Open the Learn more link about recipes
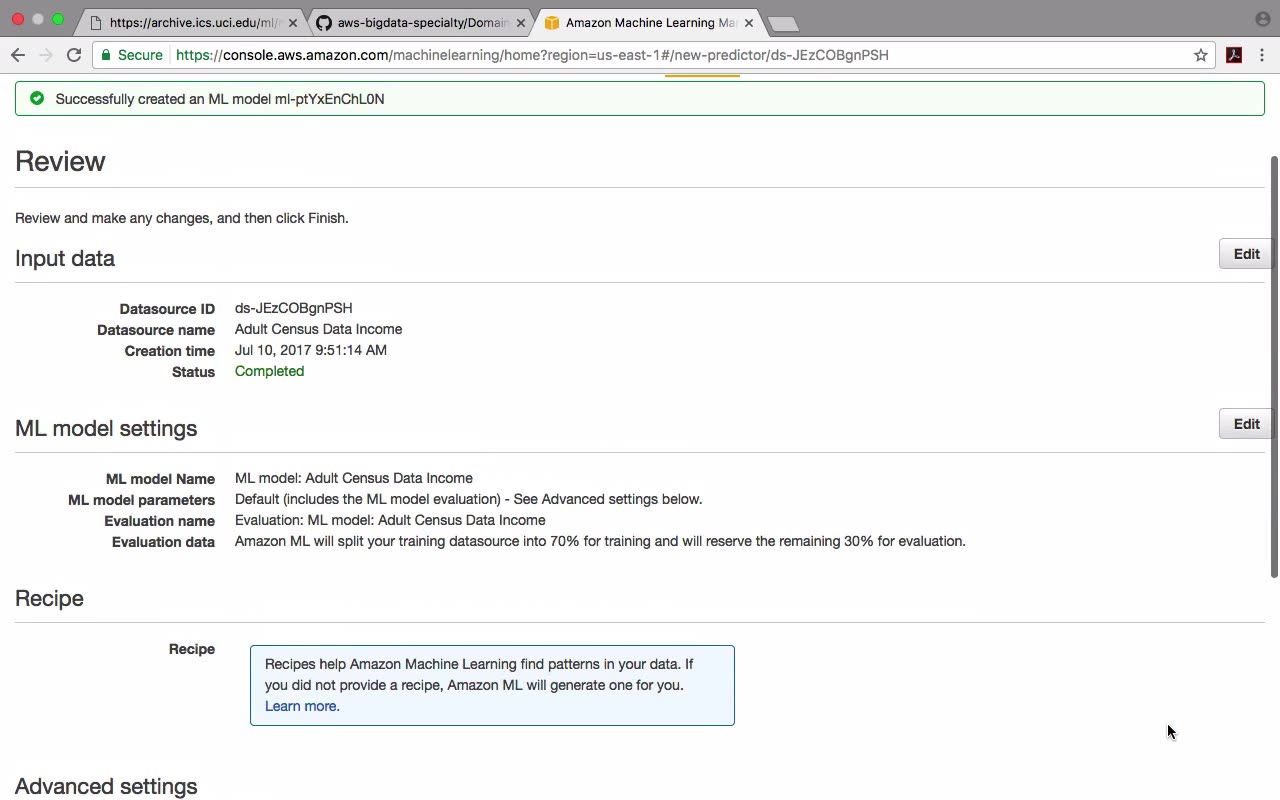The height and width of the screenshot is (800, 1280). tap(302, 706)
